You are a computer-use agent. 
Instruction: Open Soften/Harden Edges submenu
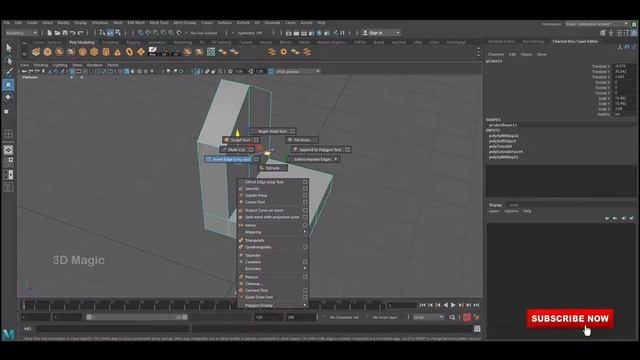(314, 159)
